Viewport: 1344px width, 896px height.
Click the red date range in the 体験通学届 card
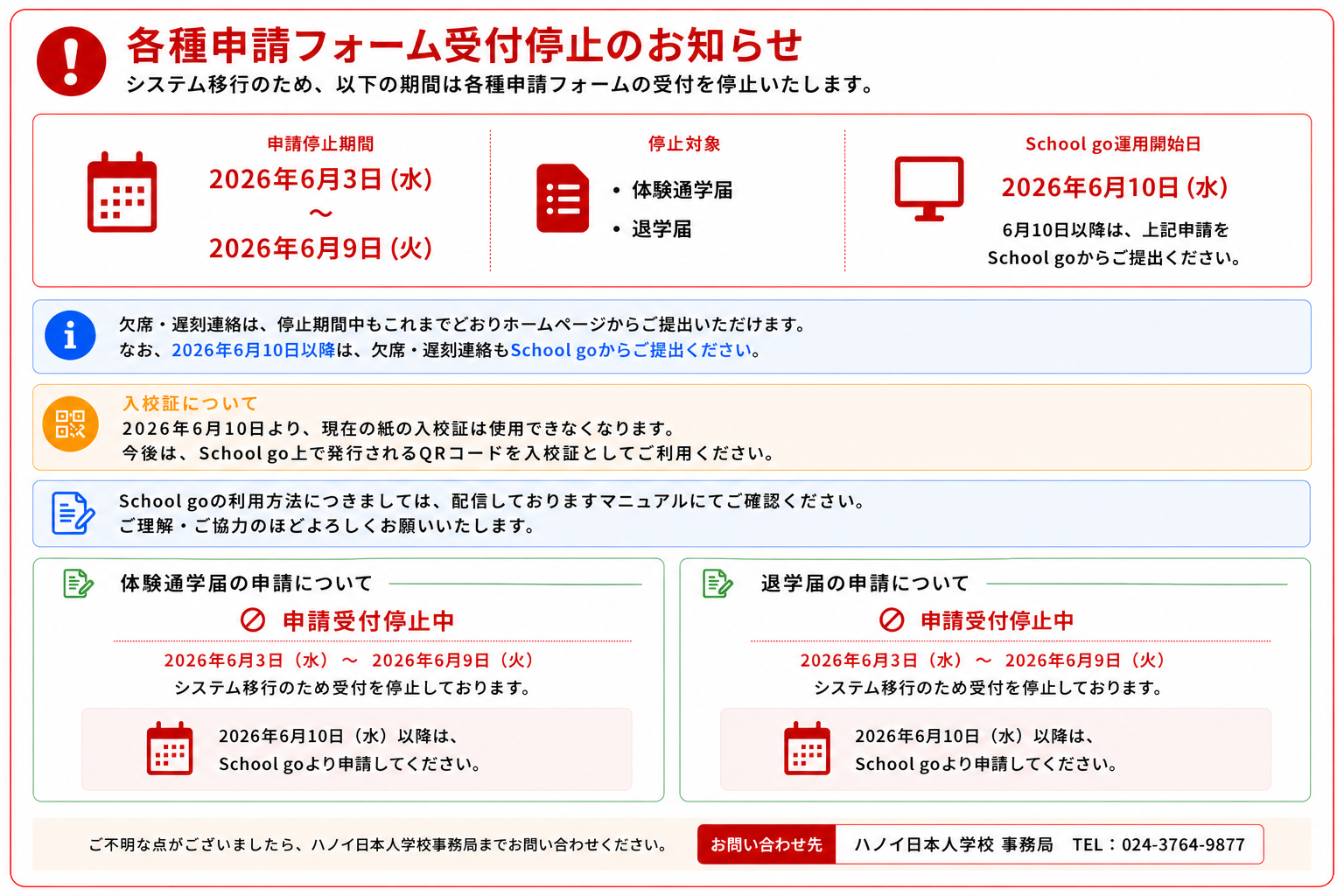tap(348, 661)
